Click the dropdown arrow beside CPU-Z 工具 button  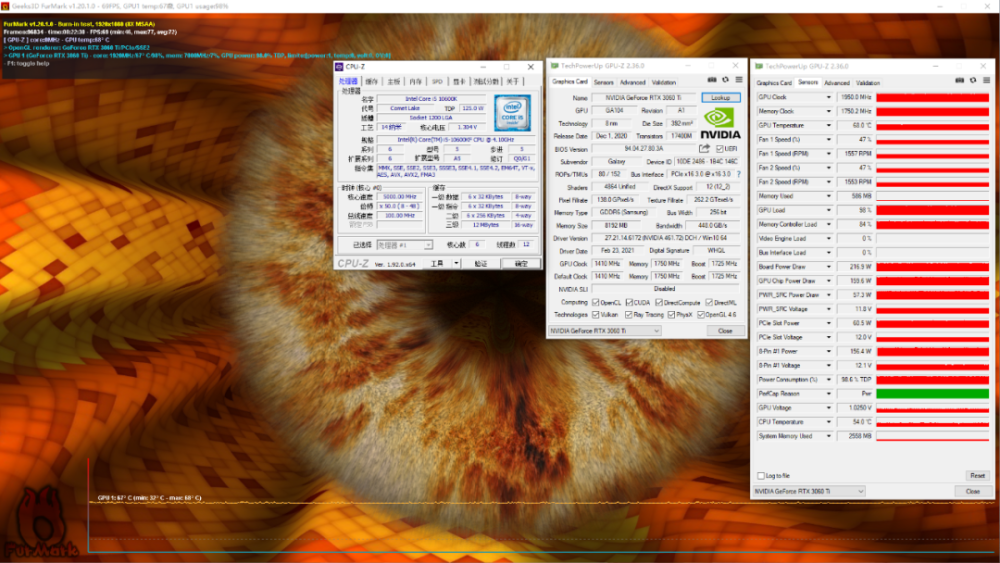(x=456, y=263)
